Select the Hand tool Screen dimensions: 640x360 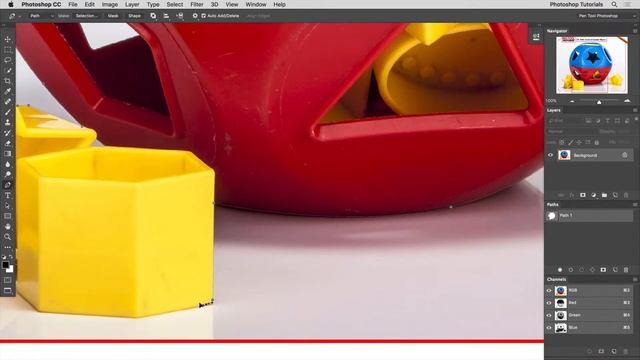(x=7, y=227)
